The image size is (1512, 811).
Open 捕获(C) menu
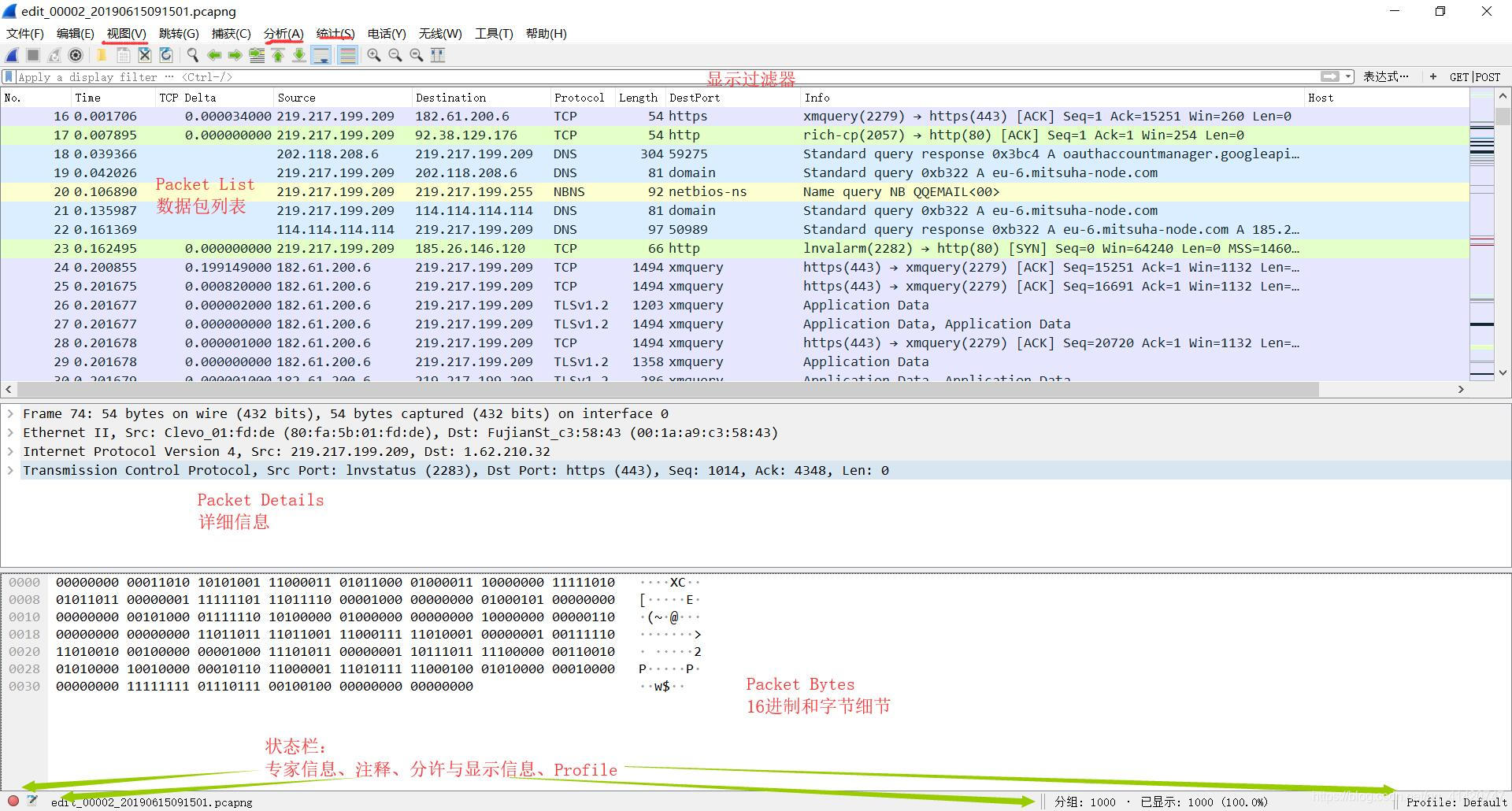pos(231,33)
